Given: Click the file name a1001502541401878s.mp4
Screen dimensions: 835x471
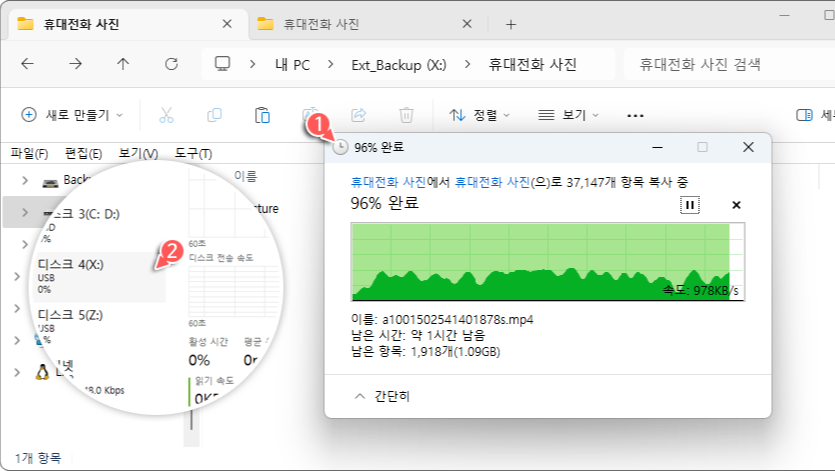Looking at the screenshot, I should pos(458,320).
